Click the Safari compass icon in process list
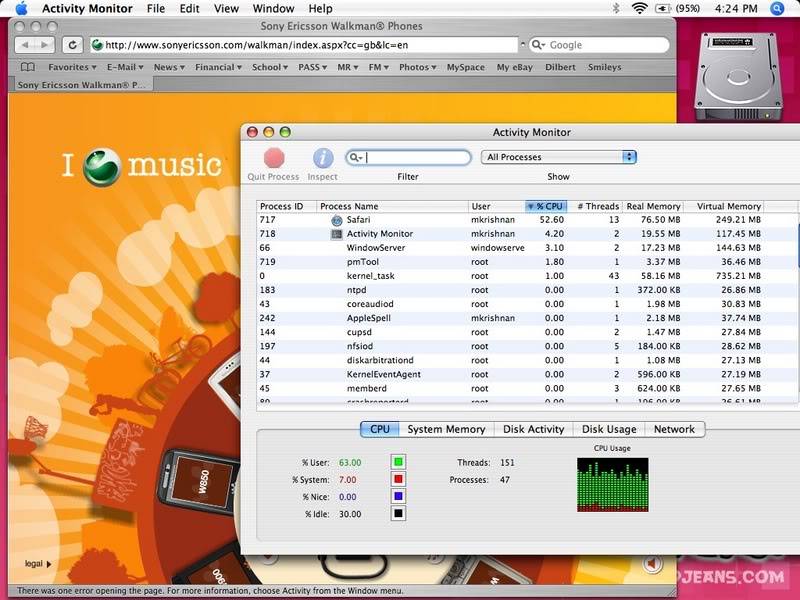Screen dimensions: 800x600 click(336, 220)
